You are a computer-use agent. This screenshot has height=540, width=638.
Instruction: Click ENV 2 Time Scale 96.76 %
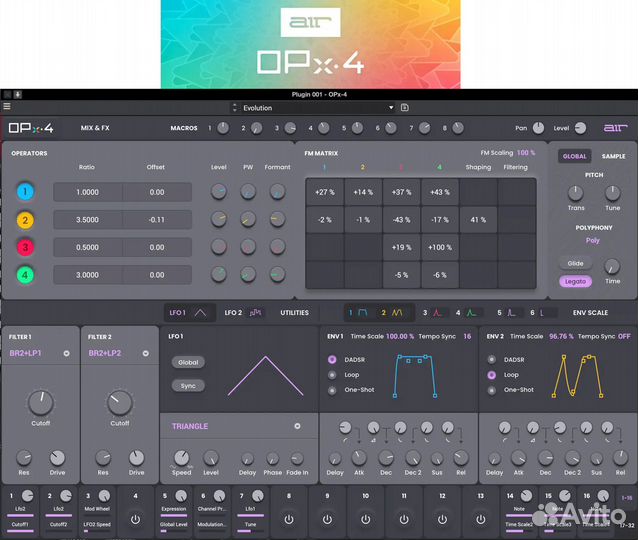point(561,337)
